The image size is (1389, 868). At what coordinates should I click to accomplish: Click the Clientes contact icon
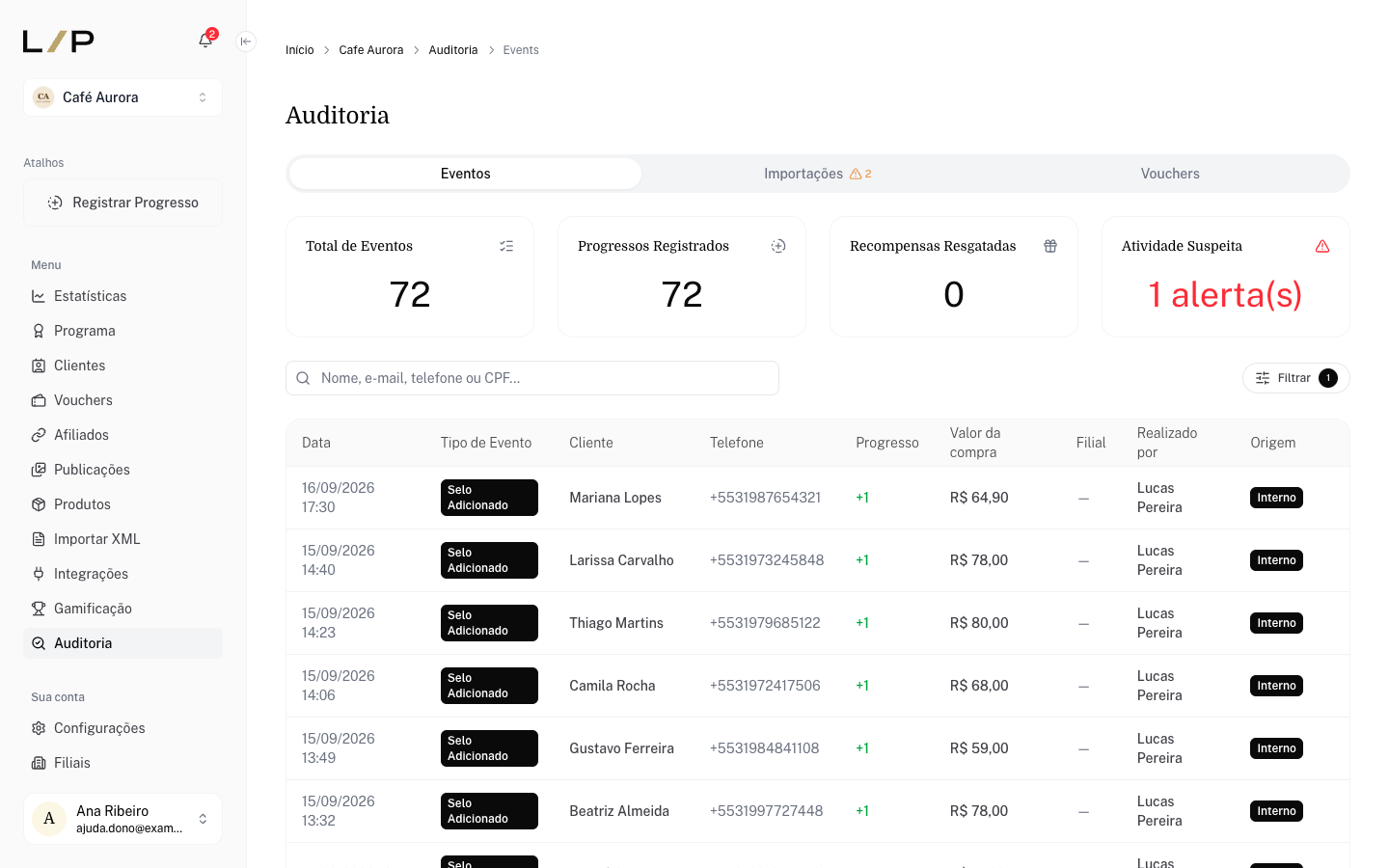[39, 366]
